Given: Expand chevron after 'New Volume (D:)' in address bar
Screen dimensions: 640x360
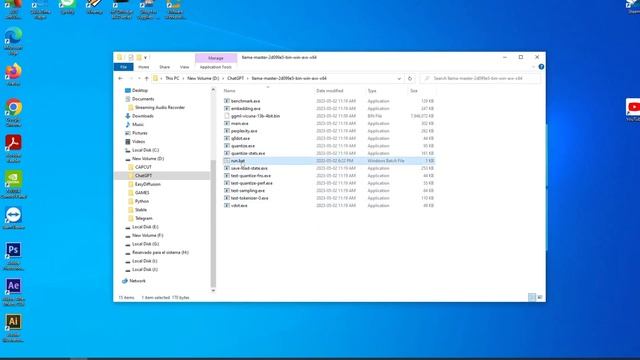Looking at the screenshot, I should click(223, 78).
